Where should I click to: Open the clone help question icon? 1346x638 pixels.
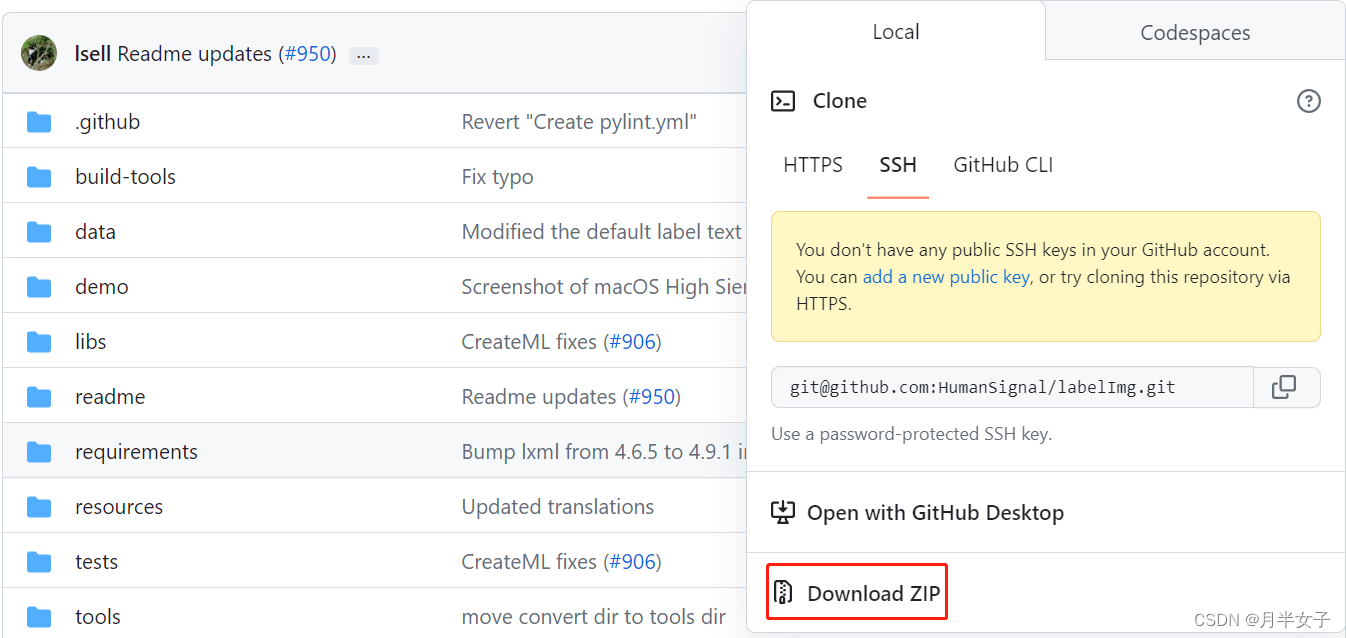click(x=1308, y=101)
